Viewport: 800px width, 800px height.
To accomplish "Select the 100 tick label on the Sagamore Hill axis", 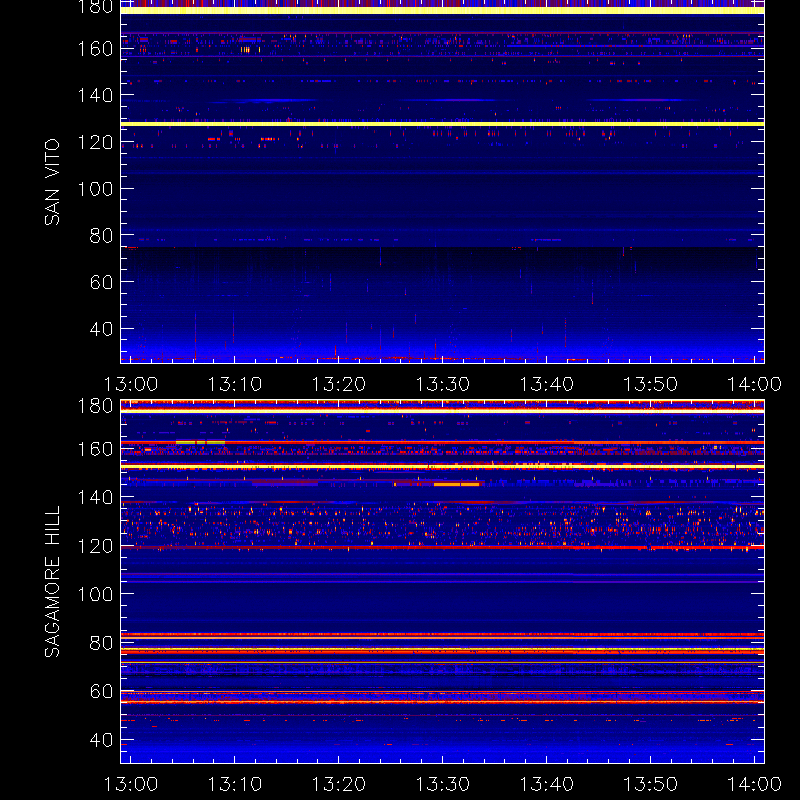I will (95, 594).
